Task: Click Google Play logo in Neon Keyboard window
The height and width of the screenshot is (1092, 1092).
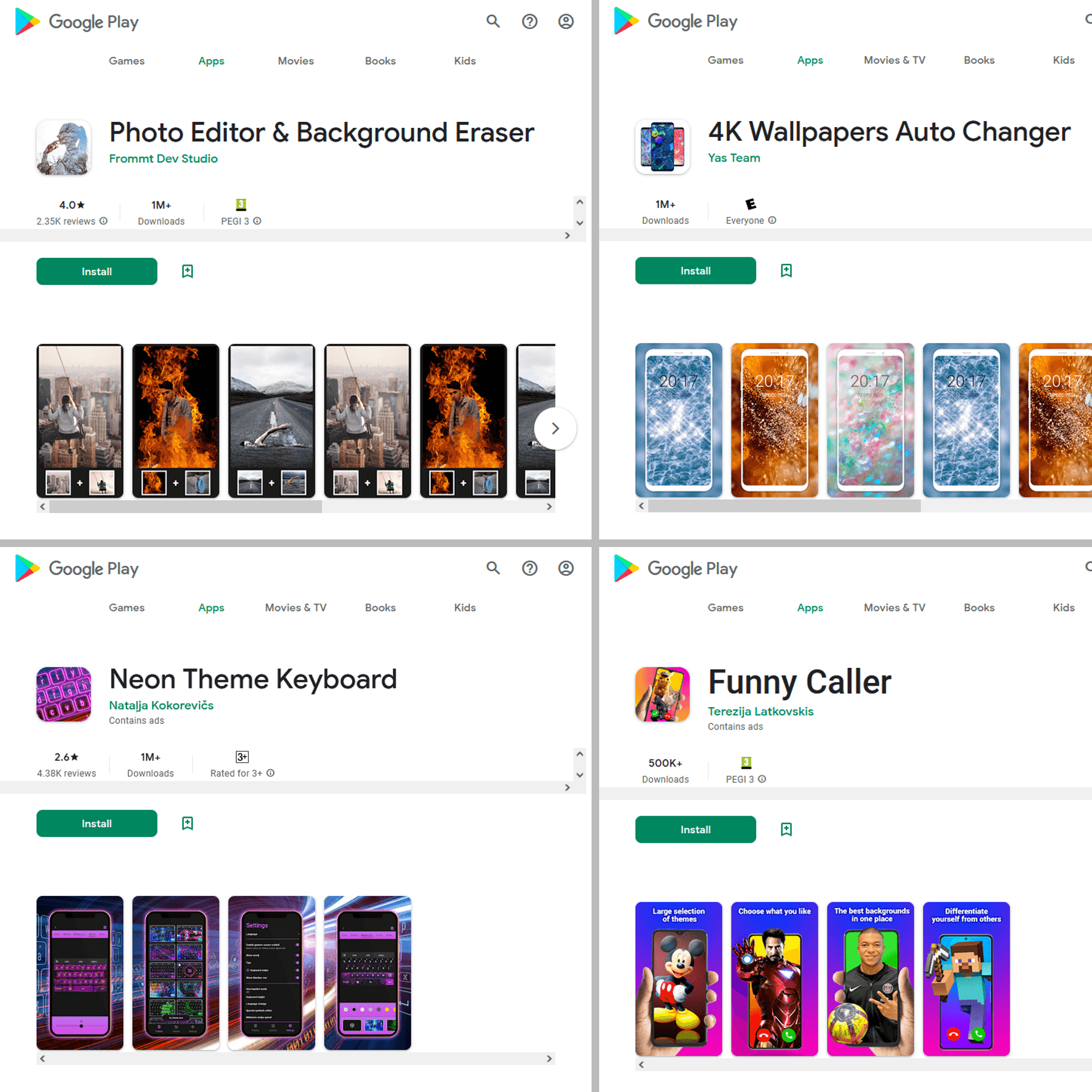Action: click(77, 568)
